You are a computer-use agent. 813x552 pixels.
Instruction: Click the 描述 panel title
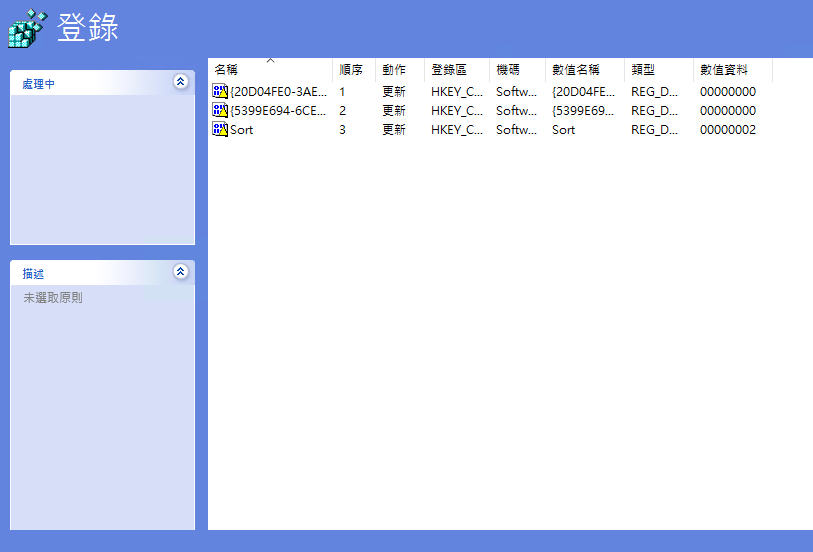click(34, 274)
